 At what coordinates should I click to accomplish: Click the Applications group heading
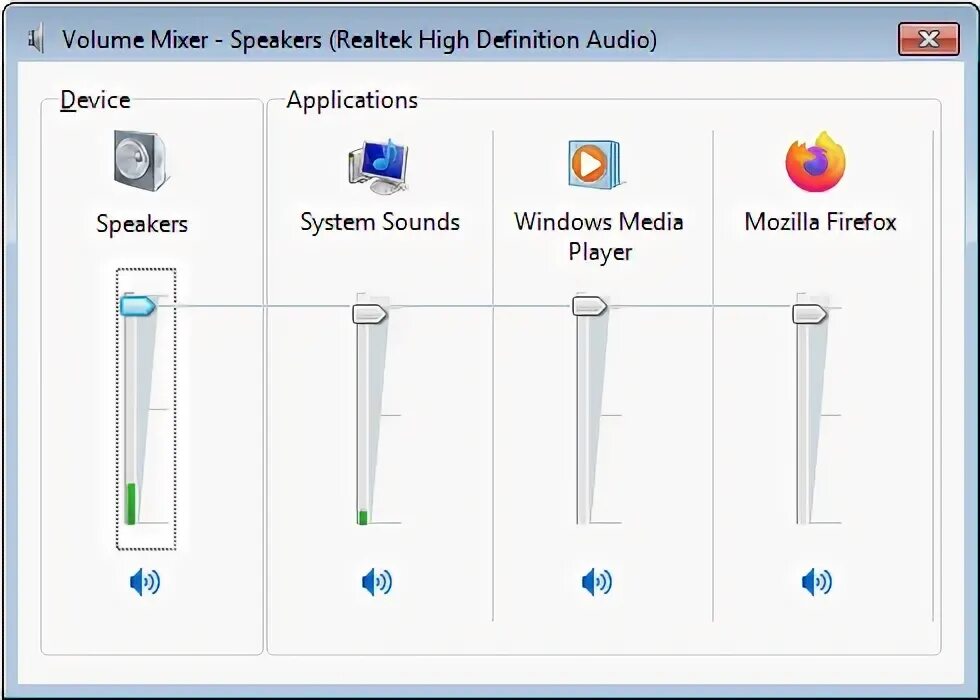[352, 100]
